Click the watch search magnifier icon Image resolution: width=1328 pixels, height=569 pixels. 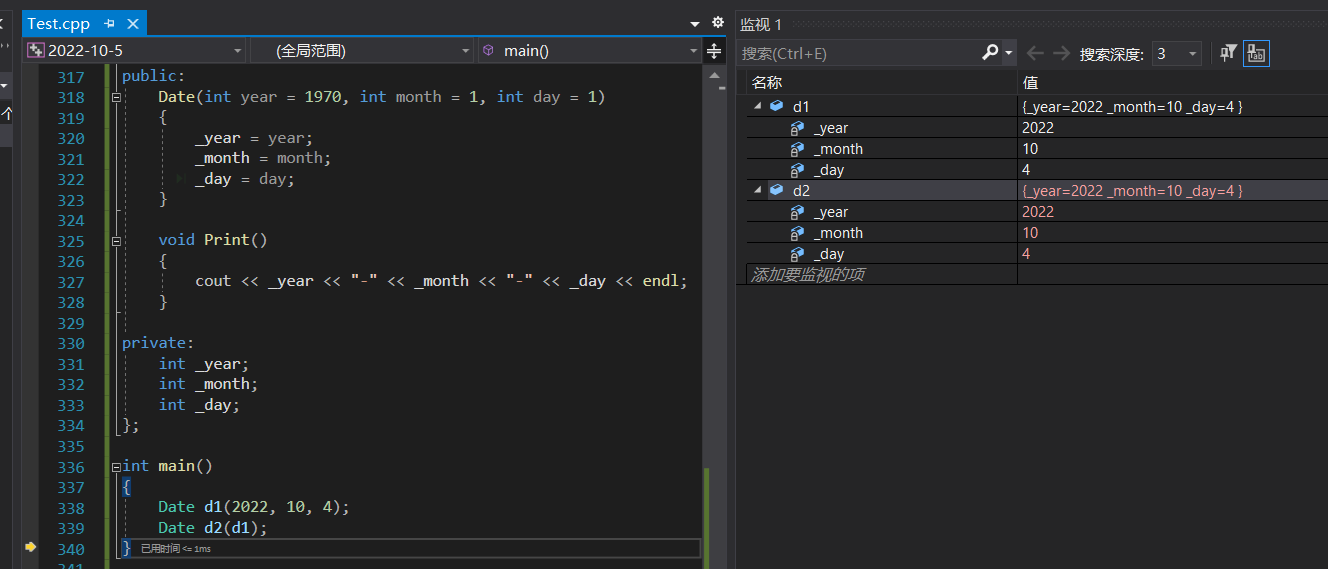pyautogui.click(x=990, y=52)
